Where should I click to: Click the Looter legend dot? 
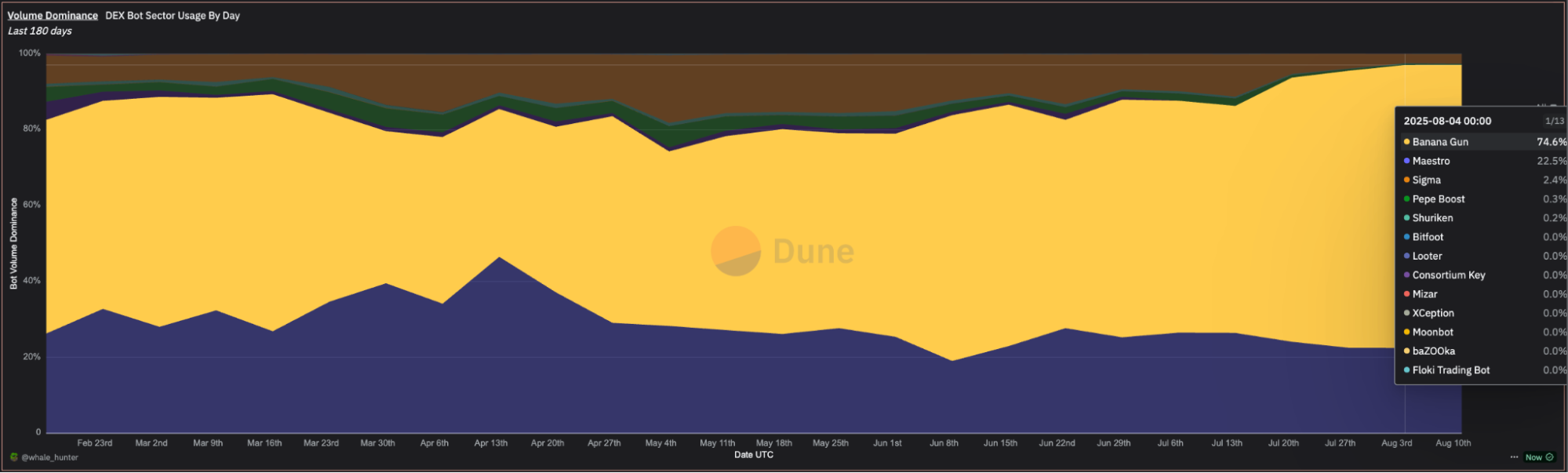(1406, 256)
